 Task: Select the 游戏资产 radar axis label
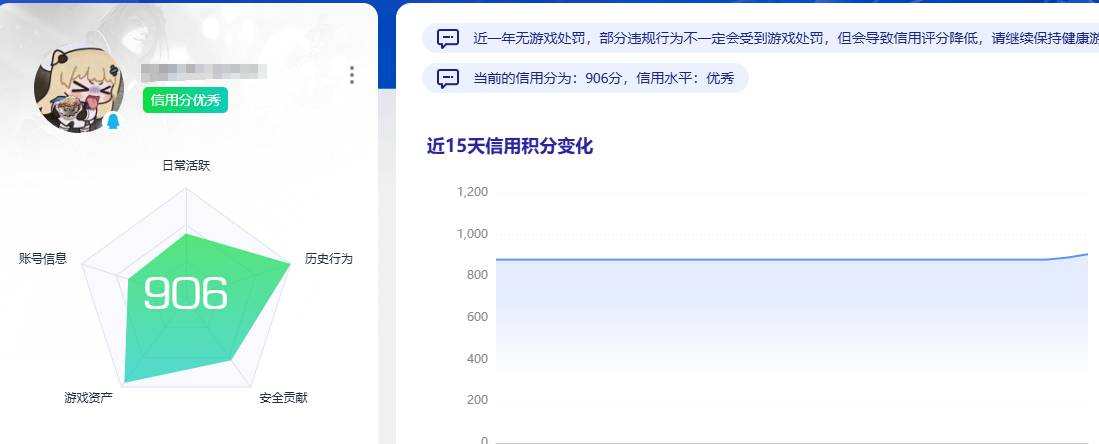[x=88, y=398]
